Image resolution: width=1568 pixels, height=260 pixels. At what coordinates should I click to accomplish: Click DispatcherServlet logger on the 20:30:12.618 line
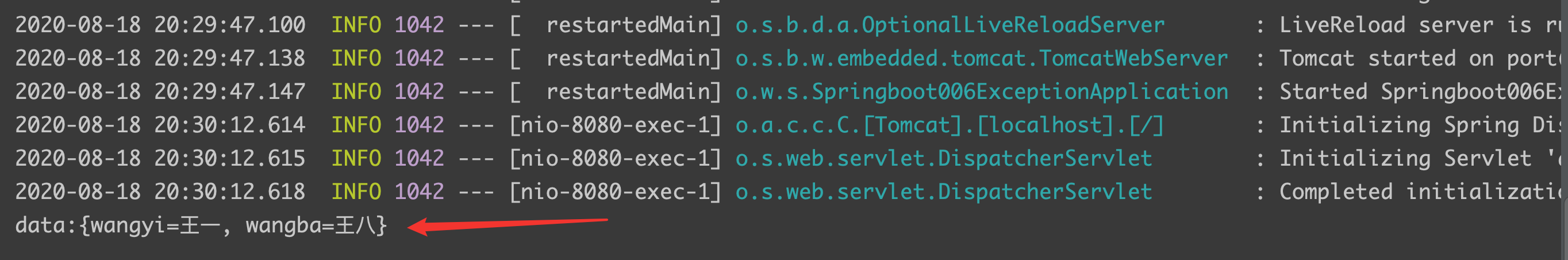coord(943,193)
